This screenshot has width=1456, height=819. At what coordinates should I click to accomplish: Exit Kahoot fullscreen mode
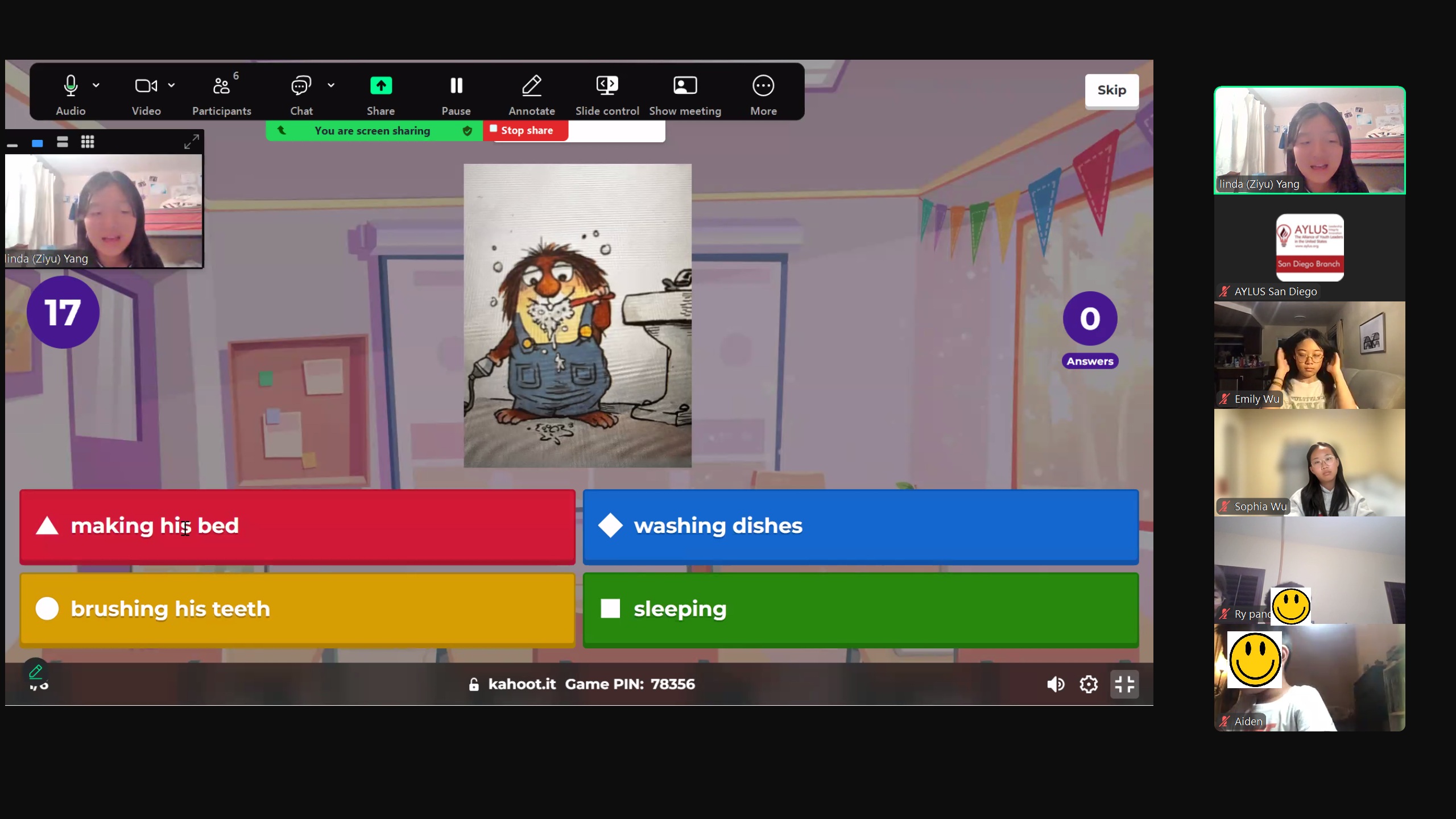click(1124, 684)
